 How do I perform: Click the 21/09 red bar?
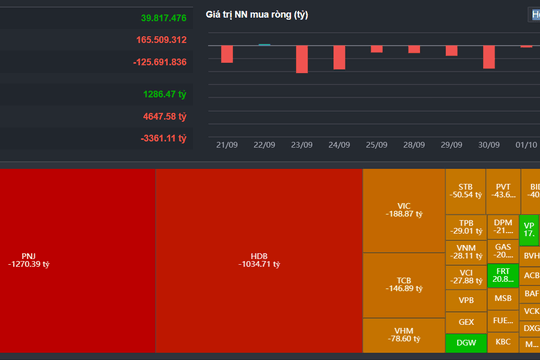(x=227, y=54)
